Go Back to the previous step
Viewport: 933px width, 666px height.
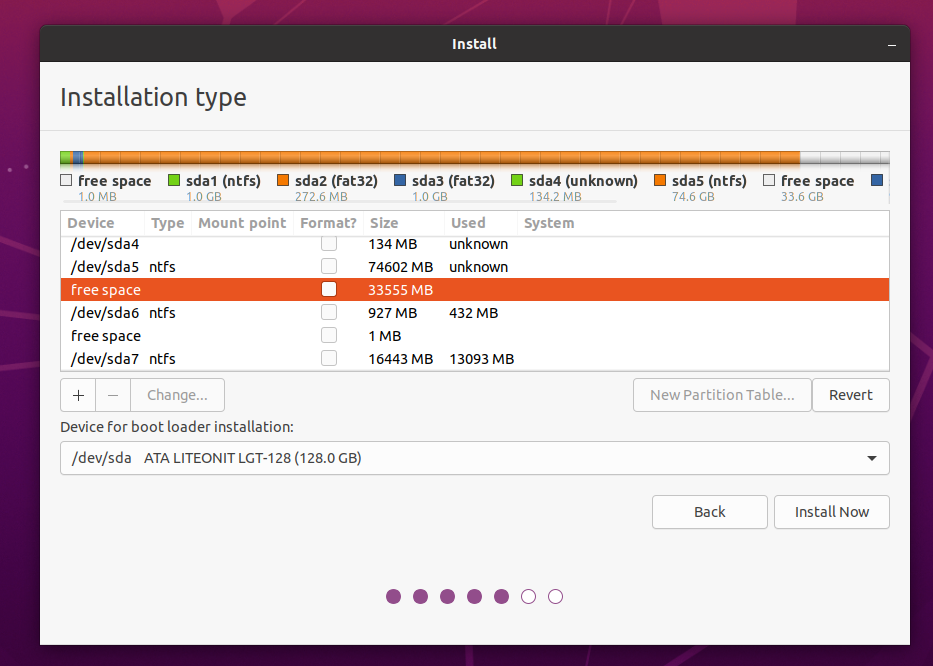pyautogui.click(x=710, y=512)
